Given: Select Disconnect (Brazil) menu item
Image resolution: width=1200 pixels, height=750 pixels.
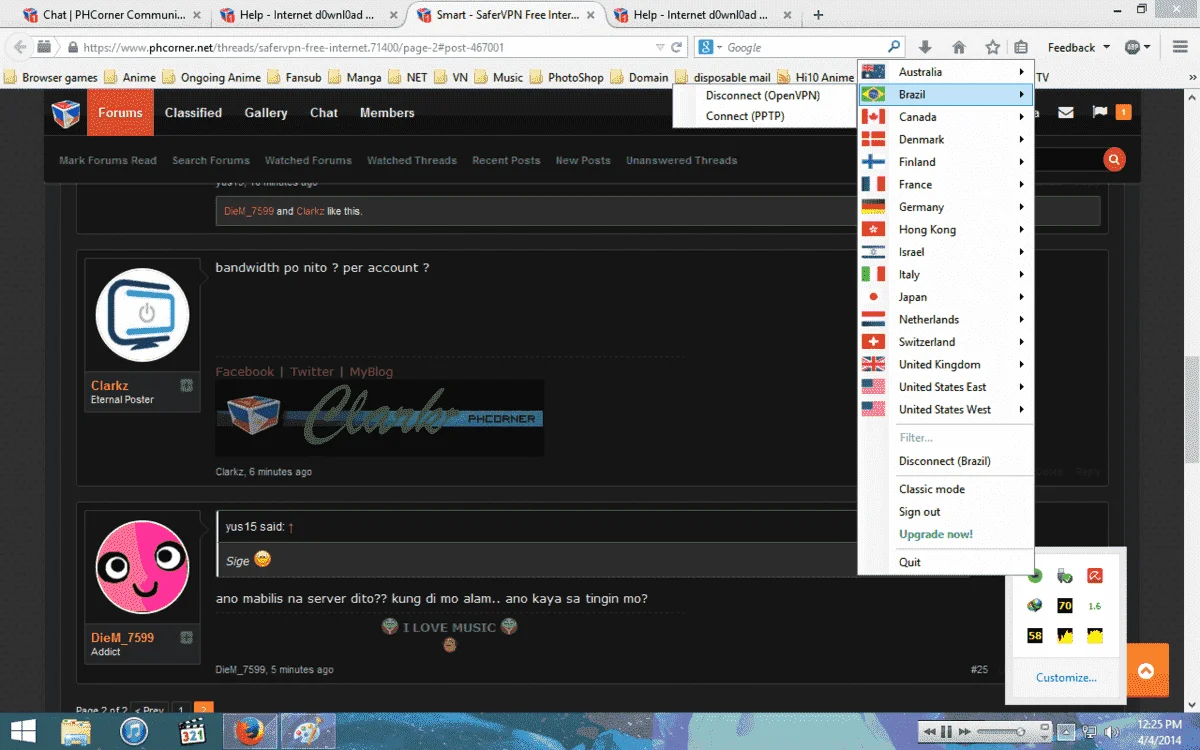Looking at the screenshot, I should pyautogui.click(x=945, y=461).
